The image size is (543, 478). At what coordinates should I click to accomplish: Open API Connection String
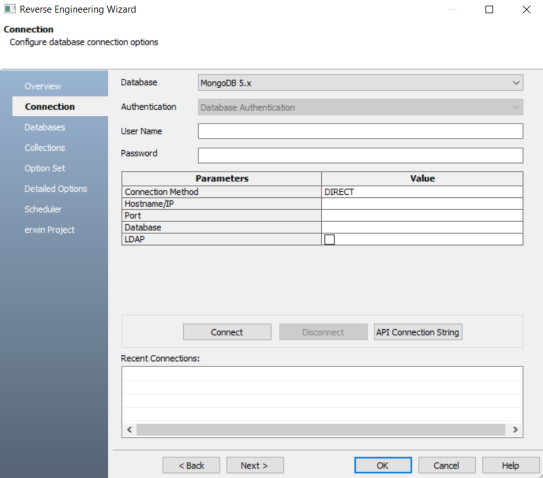point(418,332)
